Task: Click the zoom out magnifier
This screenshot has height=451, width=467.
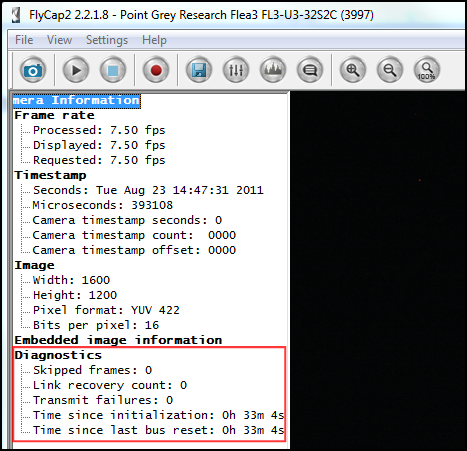Action: point(390,70)
